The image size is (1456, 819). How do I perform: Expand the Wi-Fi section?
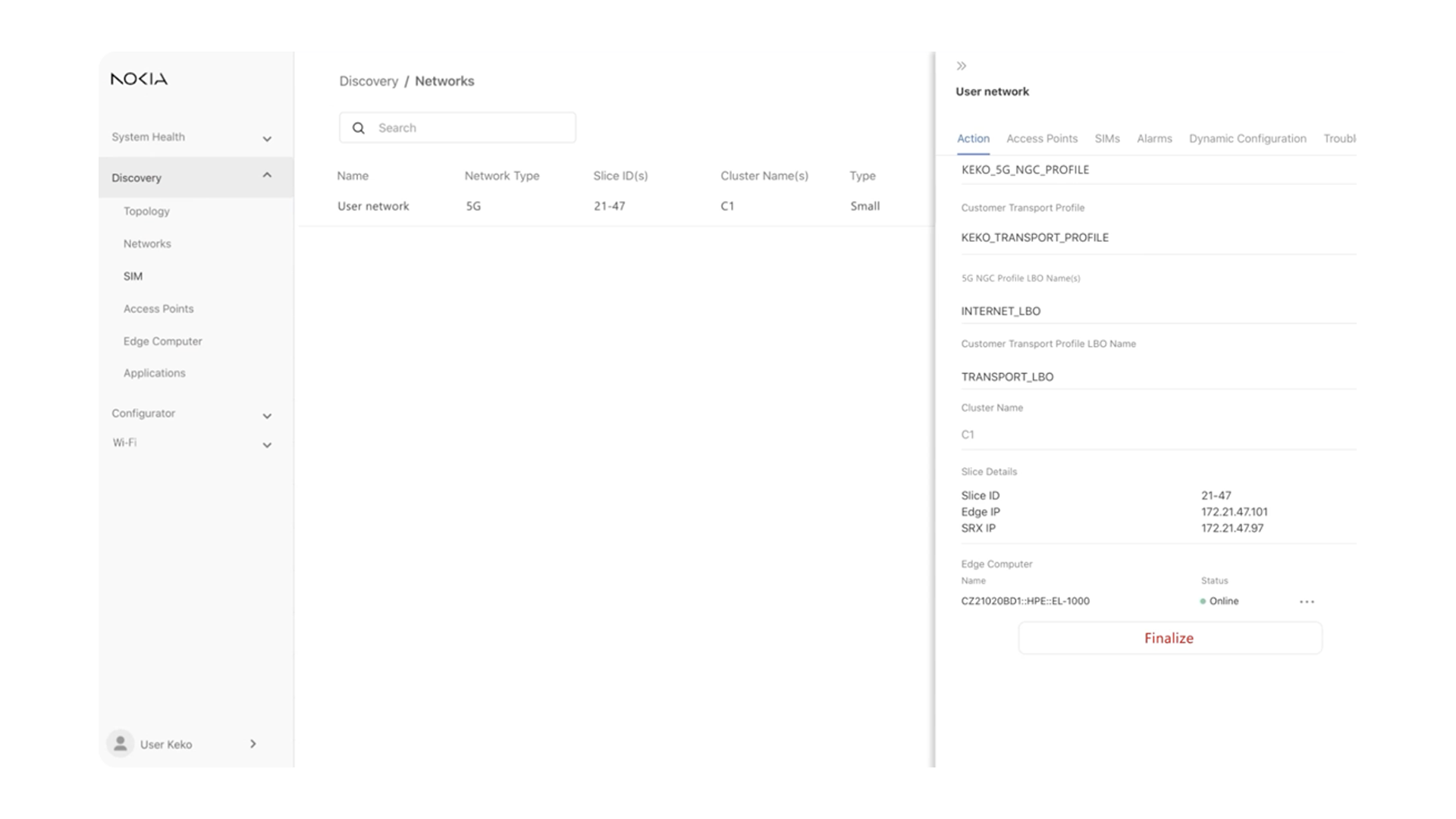(267, 445)
